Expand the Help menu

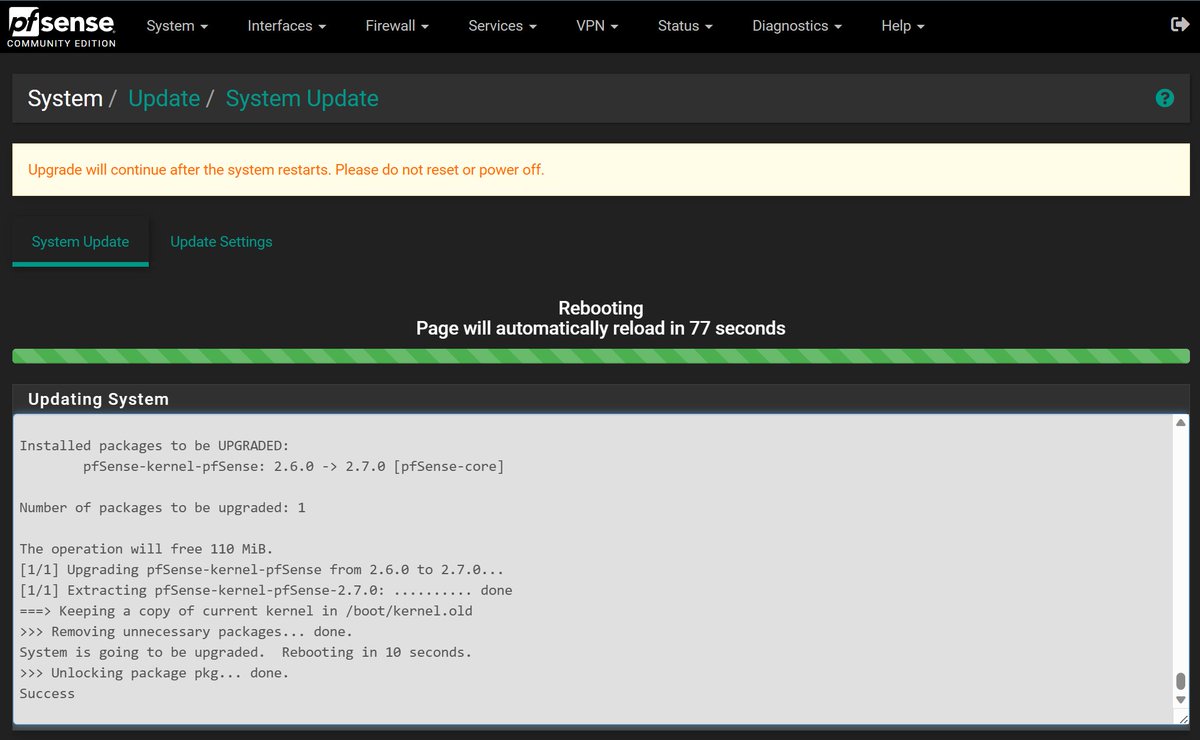[903, 26]
